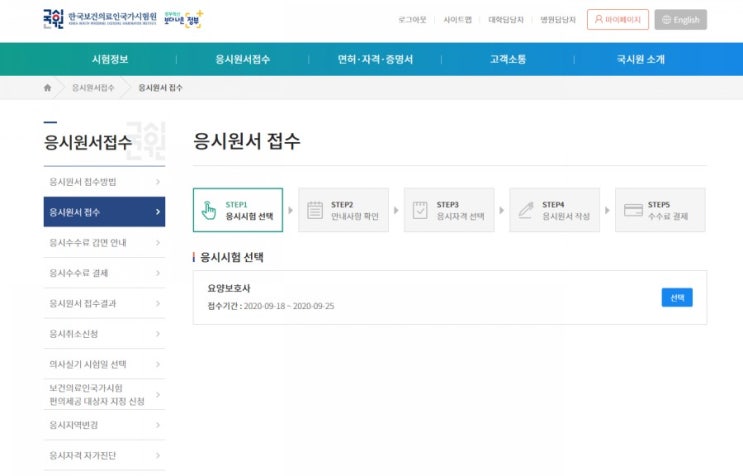The image size is (743, 476).
Task: Click the 응시원서 접수 page title
Action: pos(246,141)
